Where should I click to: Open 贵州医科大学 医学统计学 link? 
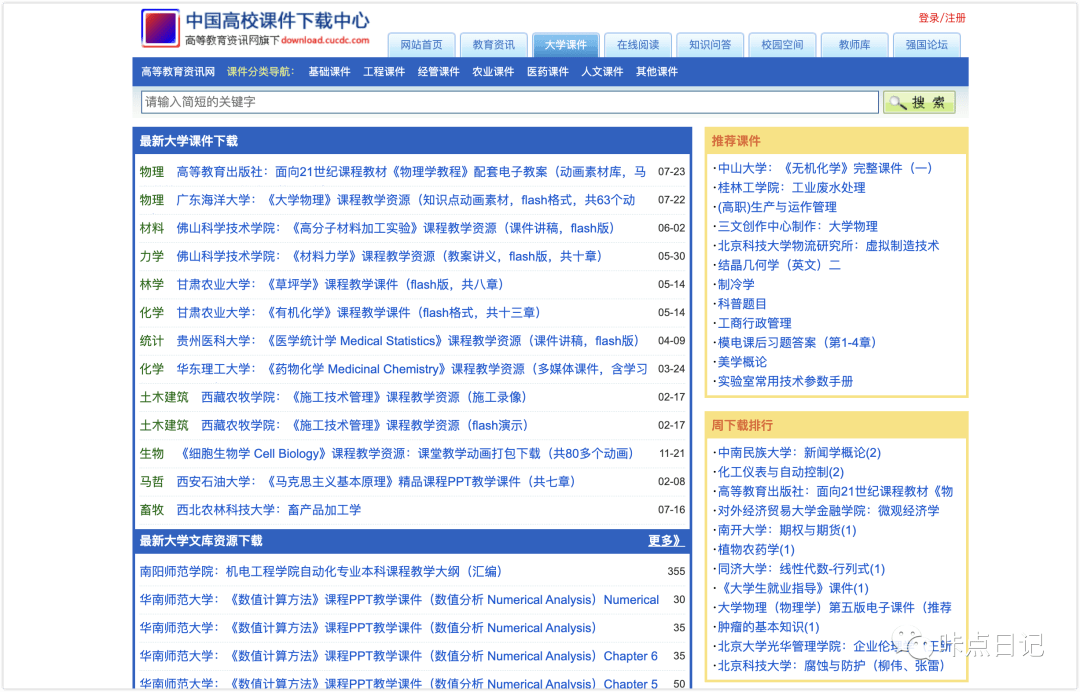coord(407,342)
